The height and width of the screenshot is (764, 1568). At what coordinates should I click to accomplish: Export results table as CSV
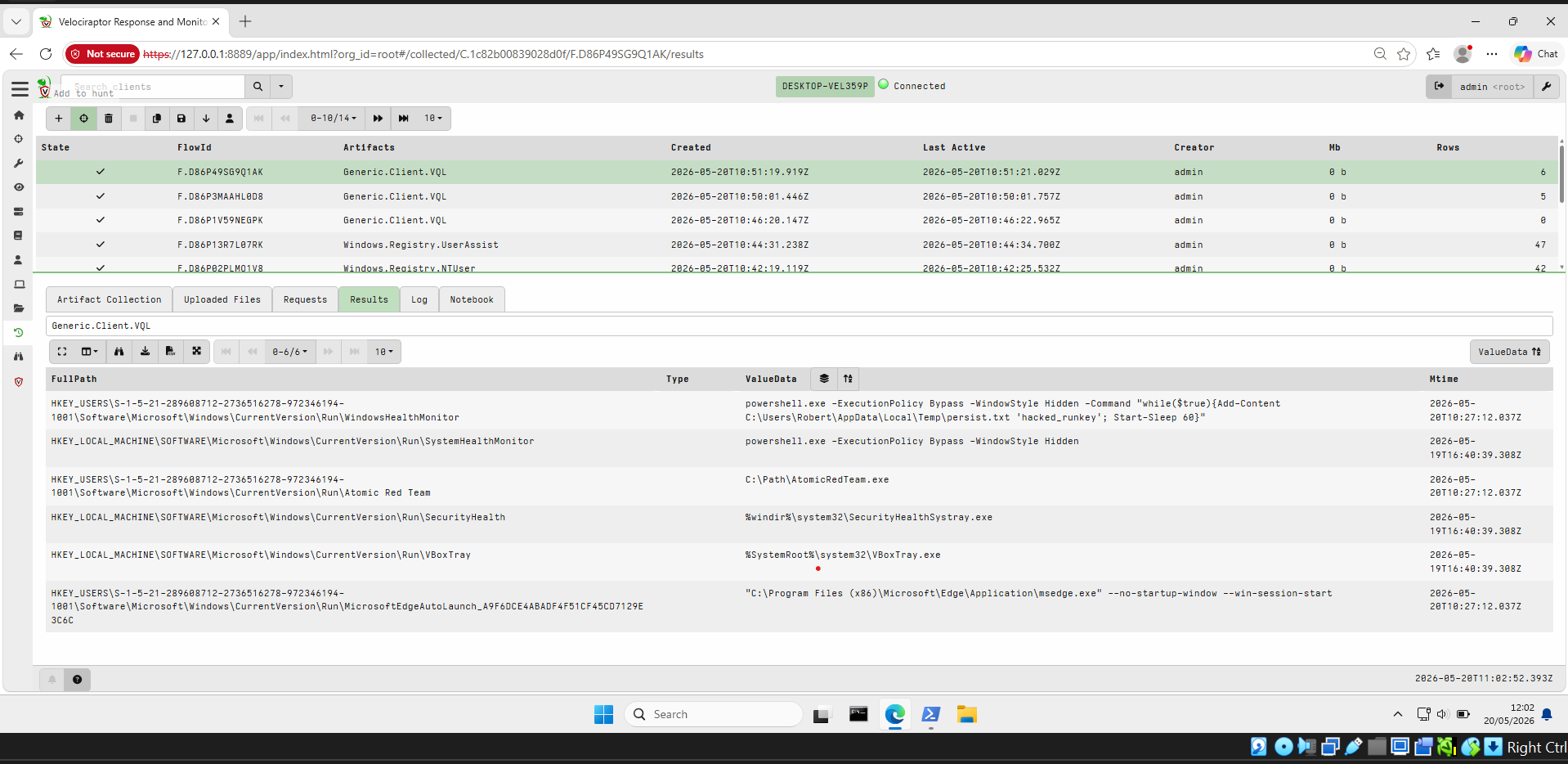coord(170,352)
